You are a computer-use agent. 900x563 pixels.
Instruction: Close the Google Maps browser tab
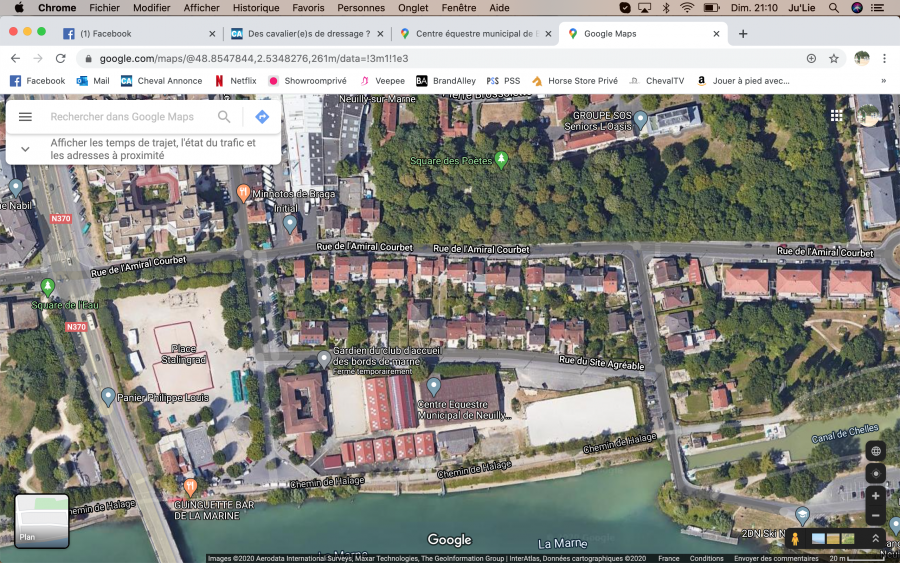(716, 34)
